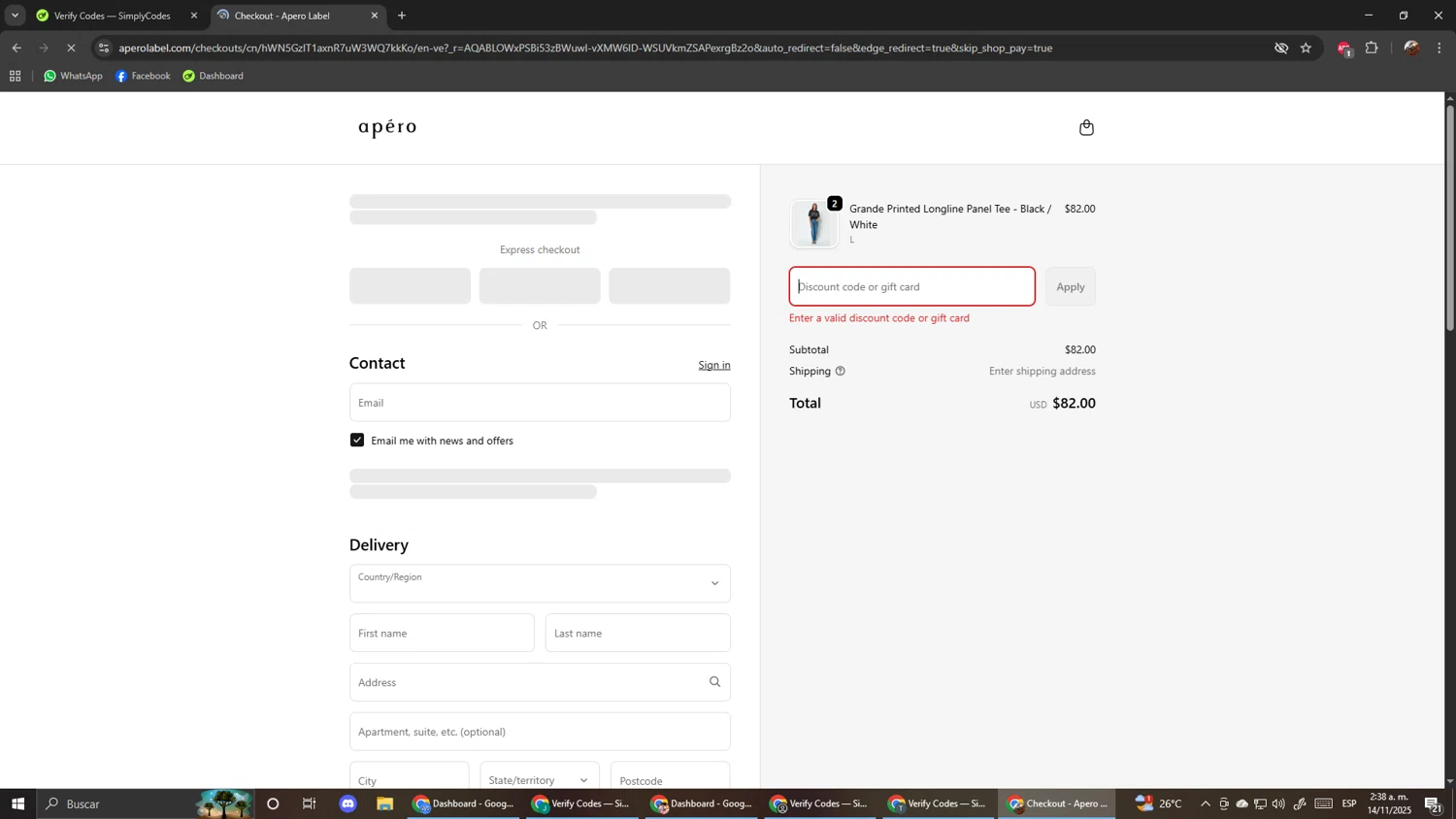
Task: Open the State/territory dropdown
Action: tap(540, 778)
